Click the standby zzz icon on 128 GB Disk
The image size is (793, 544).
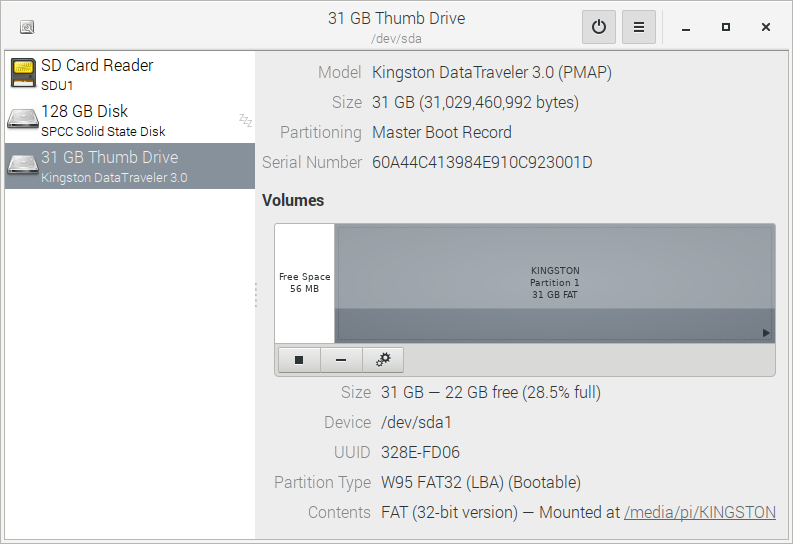tap(245, 120)
